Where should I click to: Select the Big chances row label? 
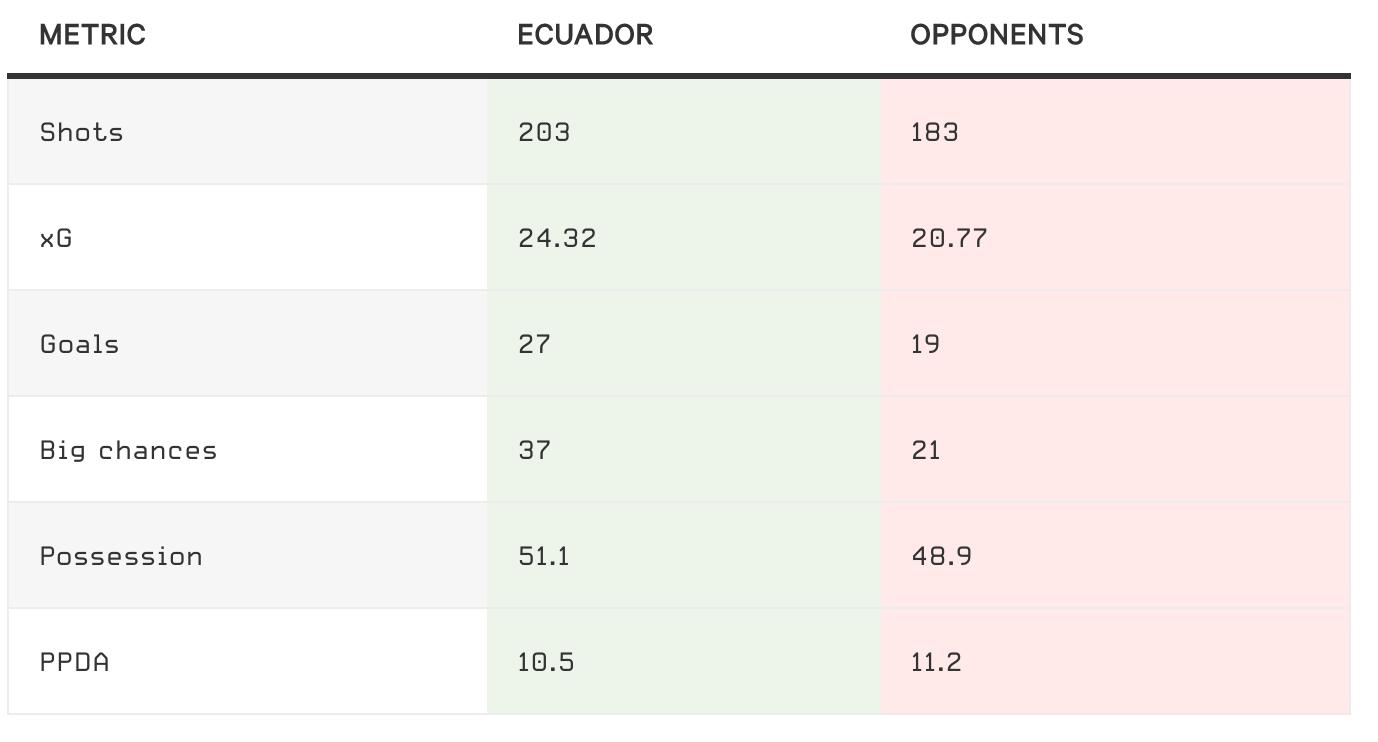pyautogui.click(x=128, y=450)
